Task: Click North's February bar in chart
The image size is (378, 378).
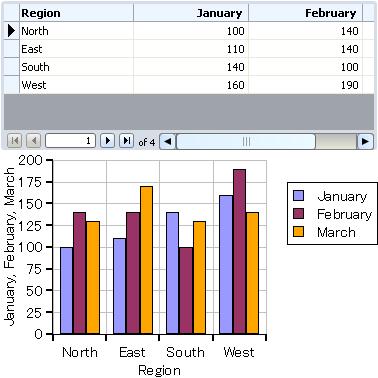Action: pyautogui.click(x=80, y=273)
